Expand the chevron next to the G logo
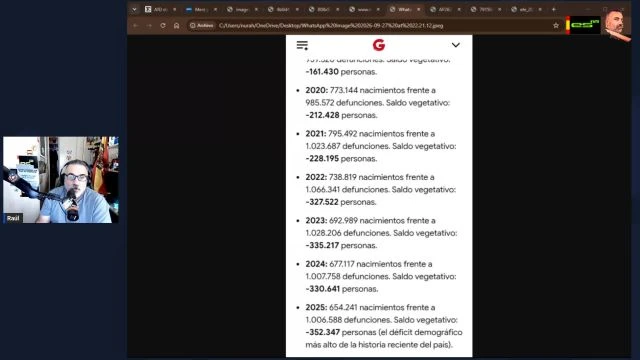The image size is (640, 360). pos(456,45)
